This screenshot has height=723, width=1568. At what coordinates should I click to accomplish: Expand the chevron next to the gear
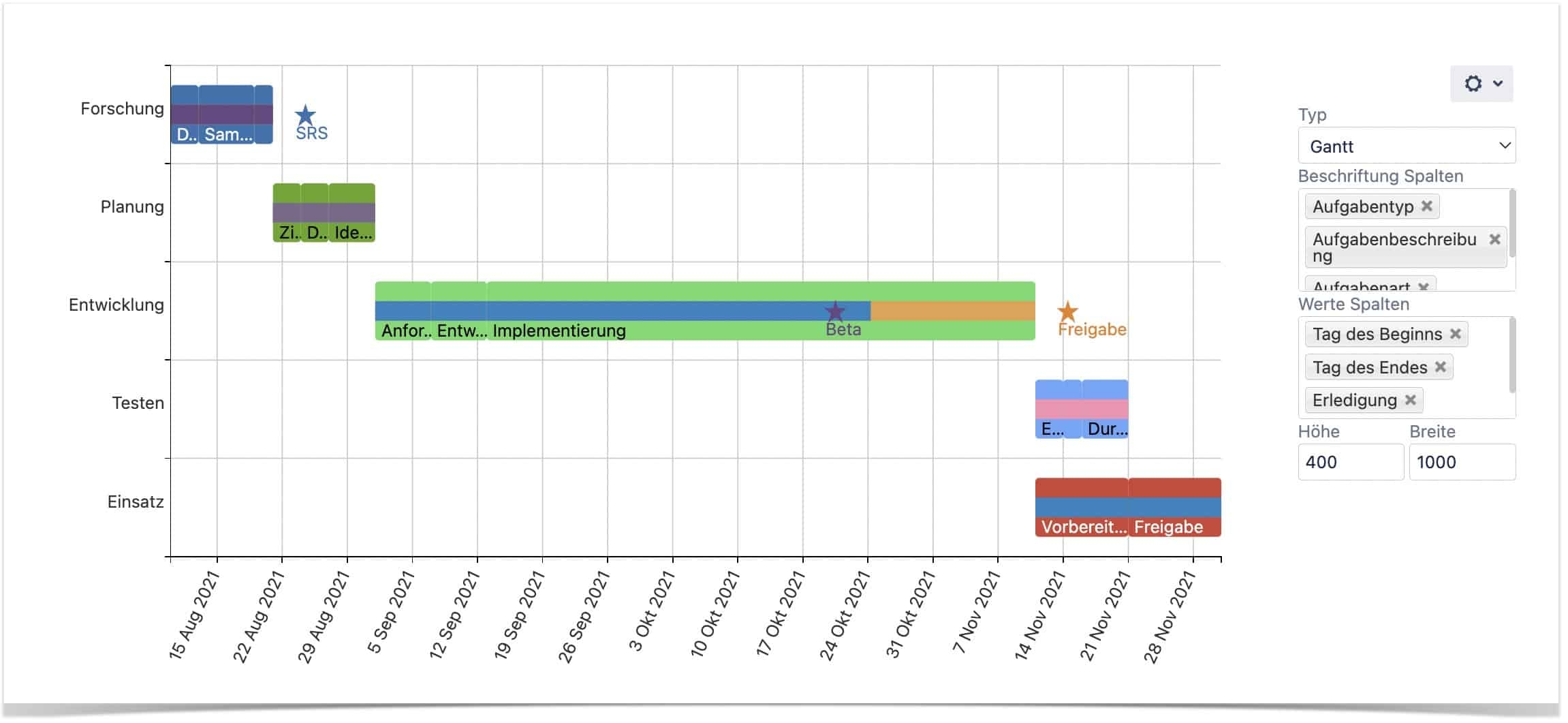pos(1498,83)
